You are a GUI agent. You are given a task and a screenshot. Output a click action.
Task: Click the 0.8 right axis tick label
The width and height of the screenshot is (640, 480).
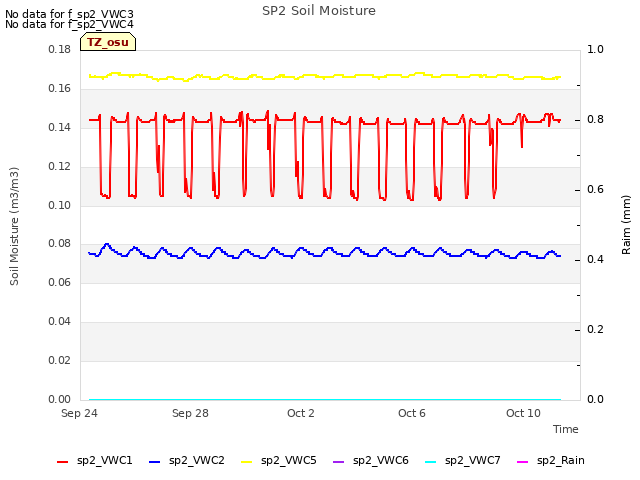coord(595,120)
